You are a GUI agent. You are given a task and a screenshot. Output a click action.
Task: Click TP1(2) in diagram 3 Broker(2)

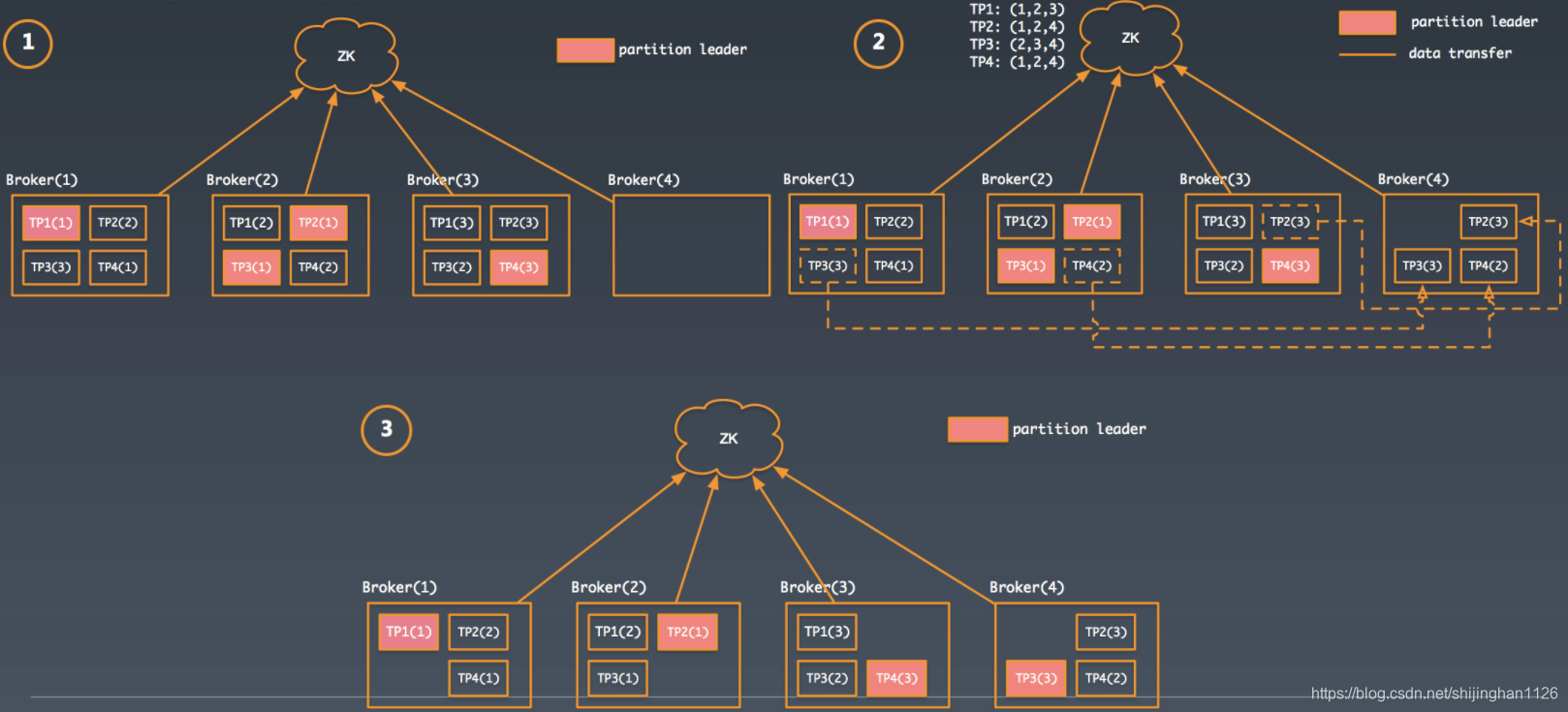click(x=618, y=632)
